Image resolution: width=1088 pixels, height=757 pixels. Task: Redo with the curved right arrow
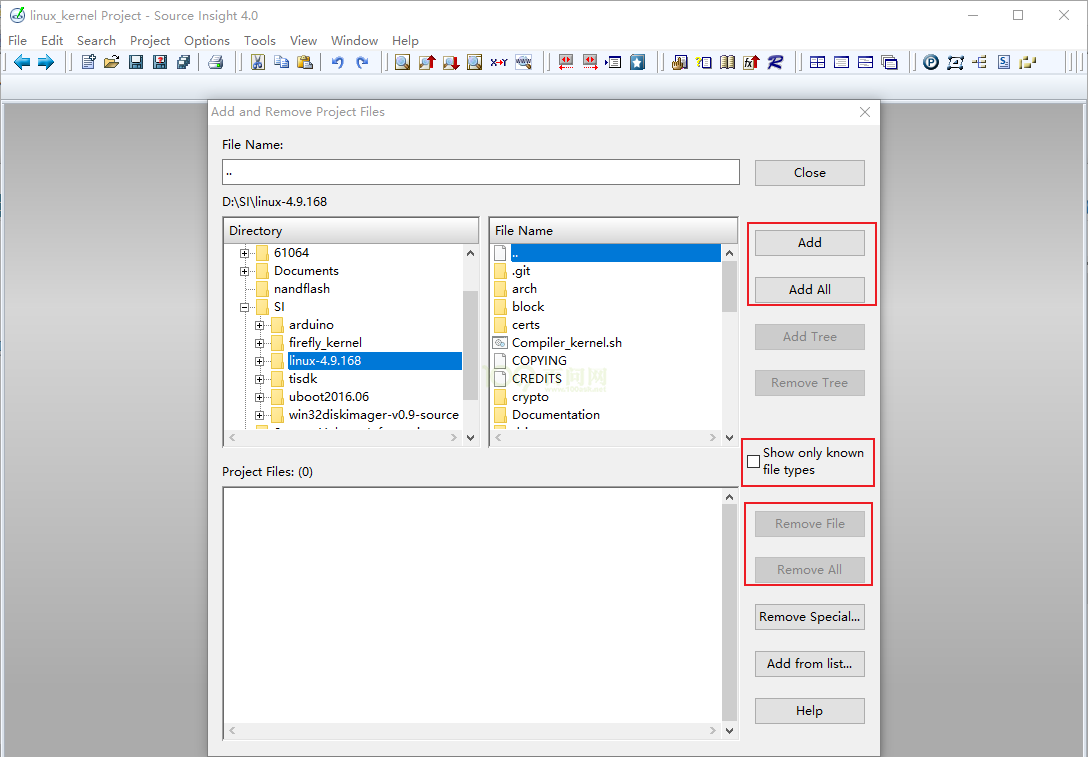(362, 62)
